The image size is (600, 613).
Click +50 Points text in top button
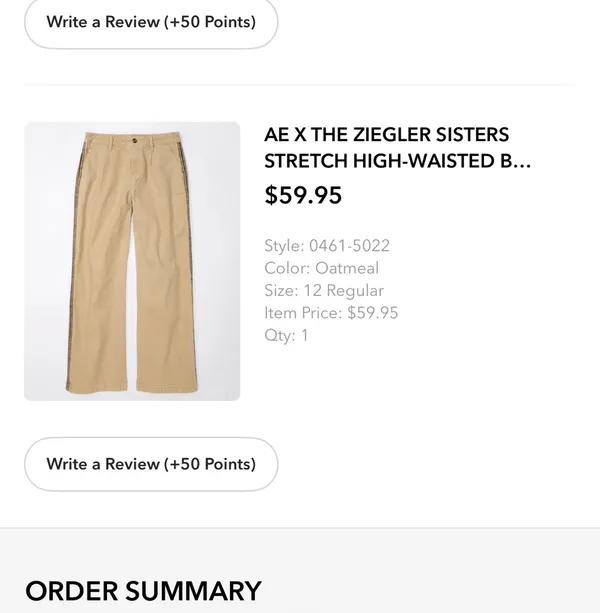click(x=210, y=22)
